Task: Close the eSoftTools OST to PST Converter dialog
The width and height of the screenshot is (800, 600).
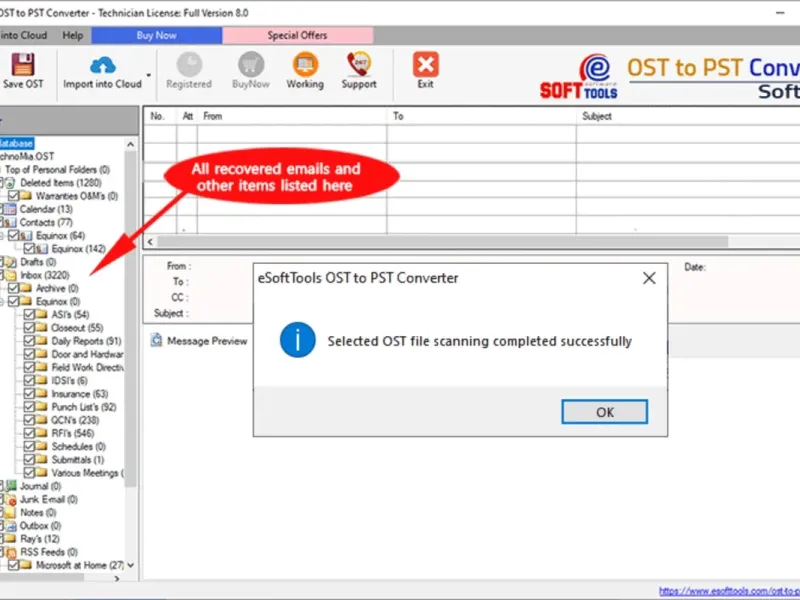Action: 649,278
